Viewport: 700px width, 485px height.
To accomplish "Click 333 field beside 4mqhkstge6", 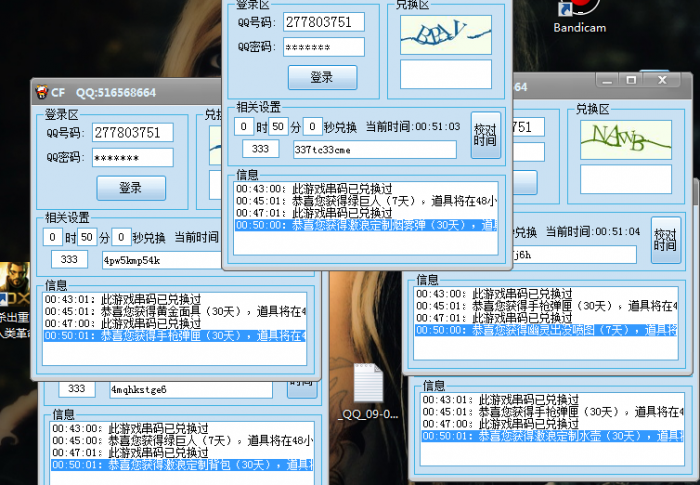I will pos(77,389).
